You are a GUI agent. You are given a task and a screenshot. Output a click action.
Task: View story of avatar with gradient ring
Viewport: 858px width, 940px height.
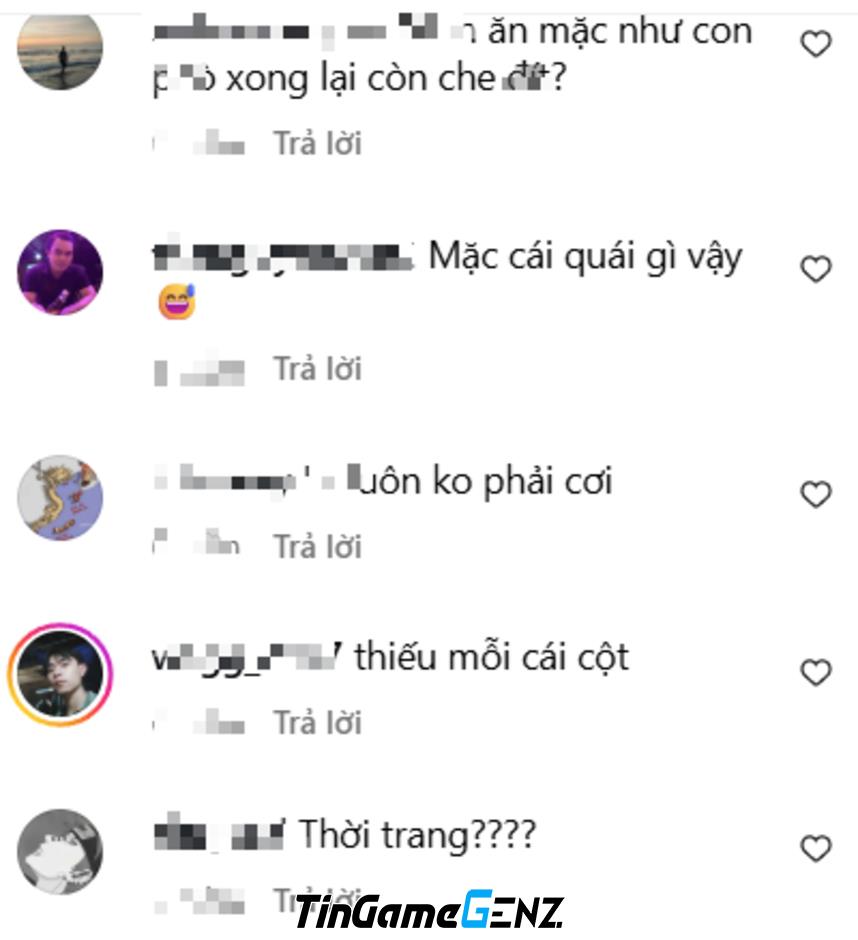pyautogui.click(x=60, y=674)
